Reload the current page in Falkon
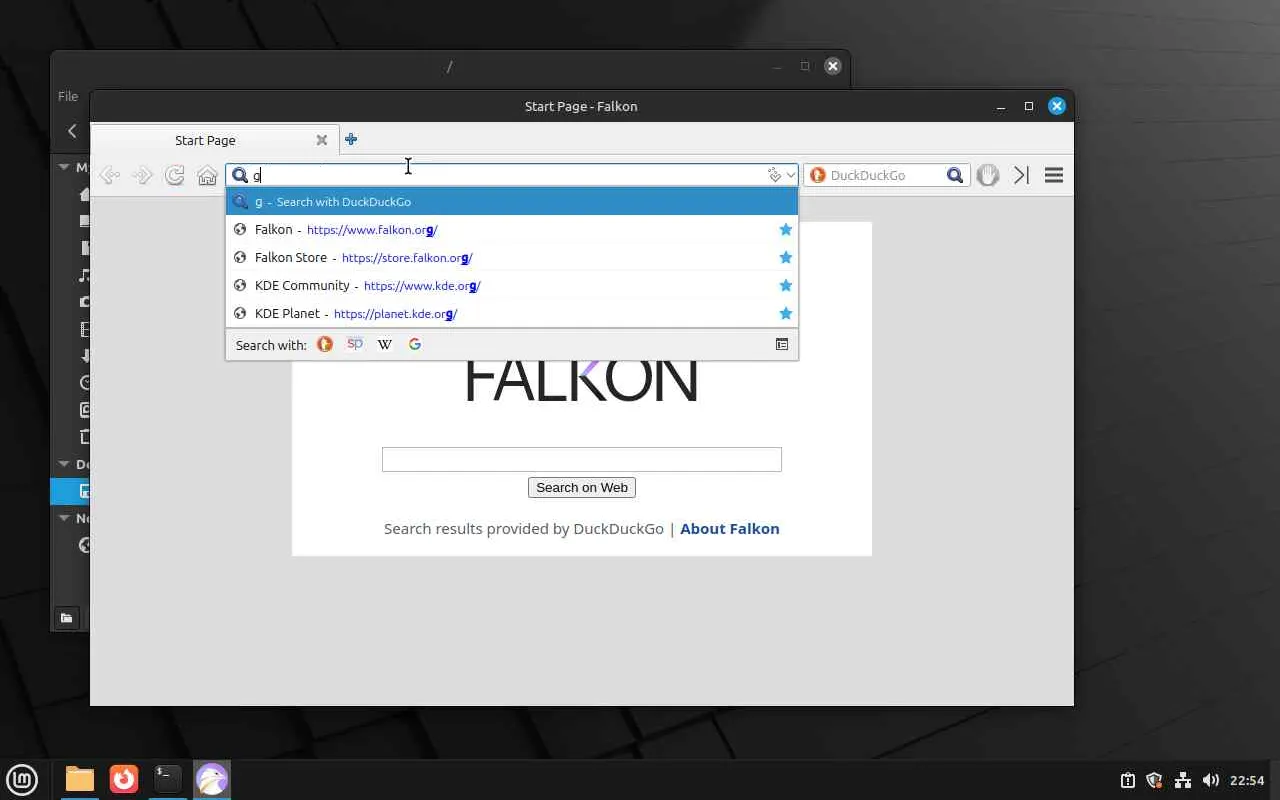 pos(175,175)
